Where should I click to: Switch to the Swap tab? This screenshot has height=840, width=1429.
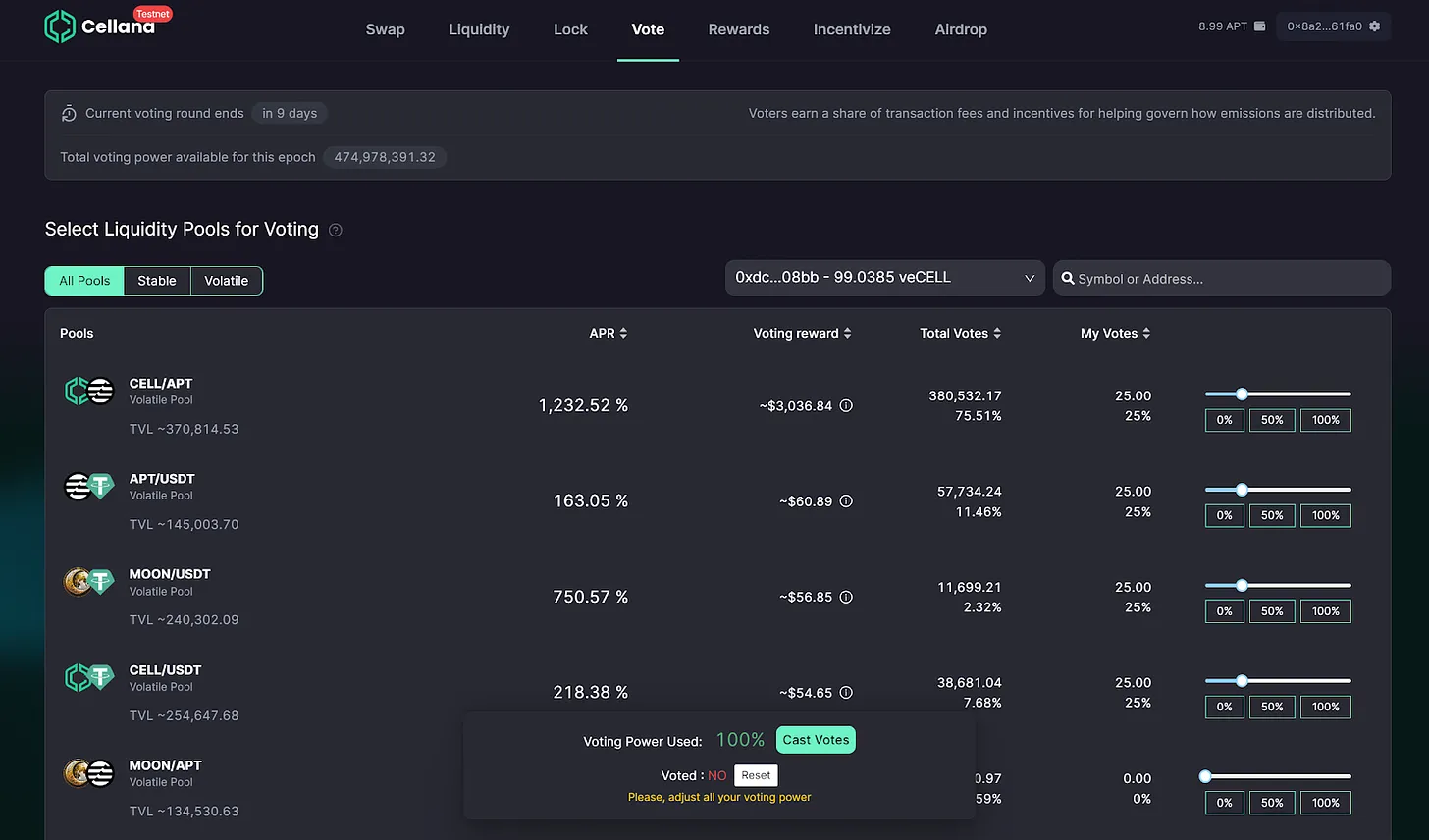385,29
